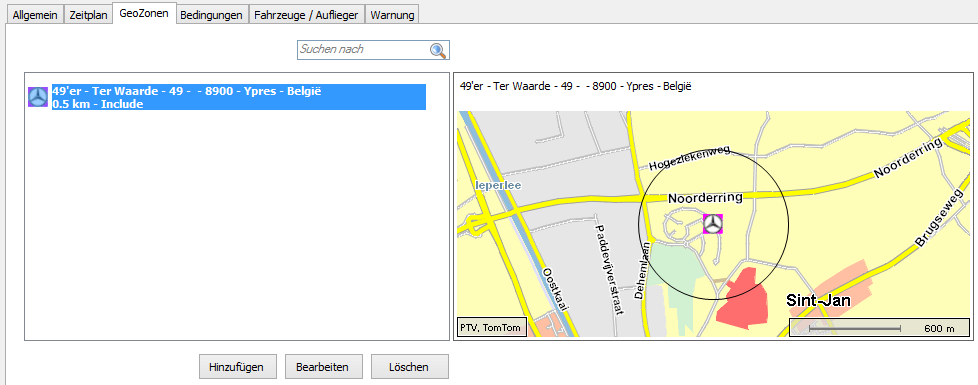Click the PTV, TomTom attribution box
The width and height of the screenshot is (978, 385).
491,327
